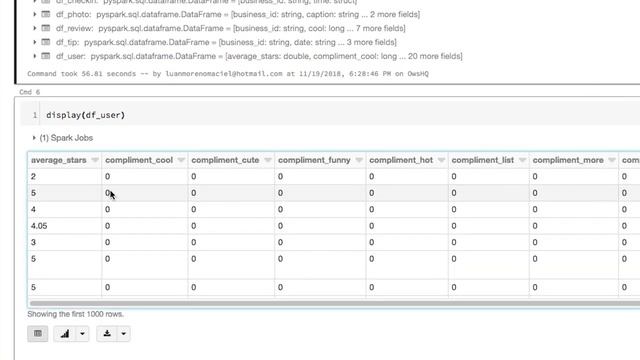Click the display(df_user) code line
Screen dimensions: 640x360
[x=85, y=115]
